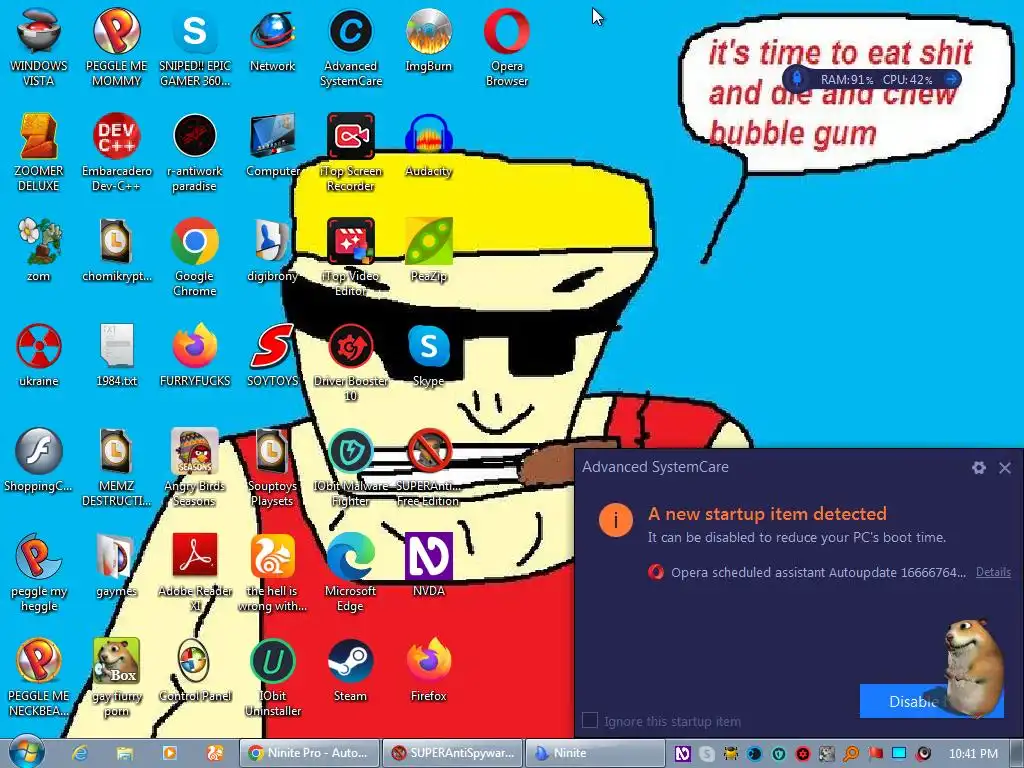Tick the Ignore this startup item checkbox
Image resolution: width=1024 pixels, height=768 pixels.
pyautogui.click(x=590, y=720)
